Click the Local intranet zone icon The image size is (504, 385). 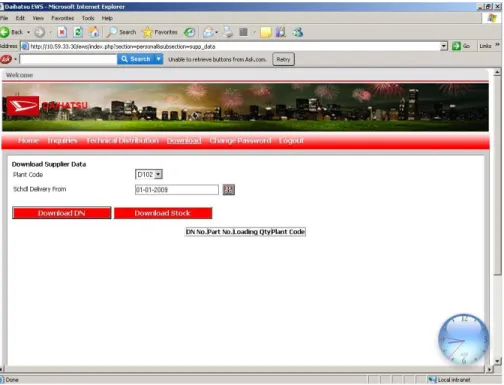(432, 380)
